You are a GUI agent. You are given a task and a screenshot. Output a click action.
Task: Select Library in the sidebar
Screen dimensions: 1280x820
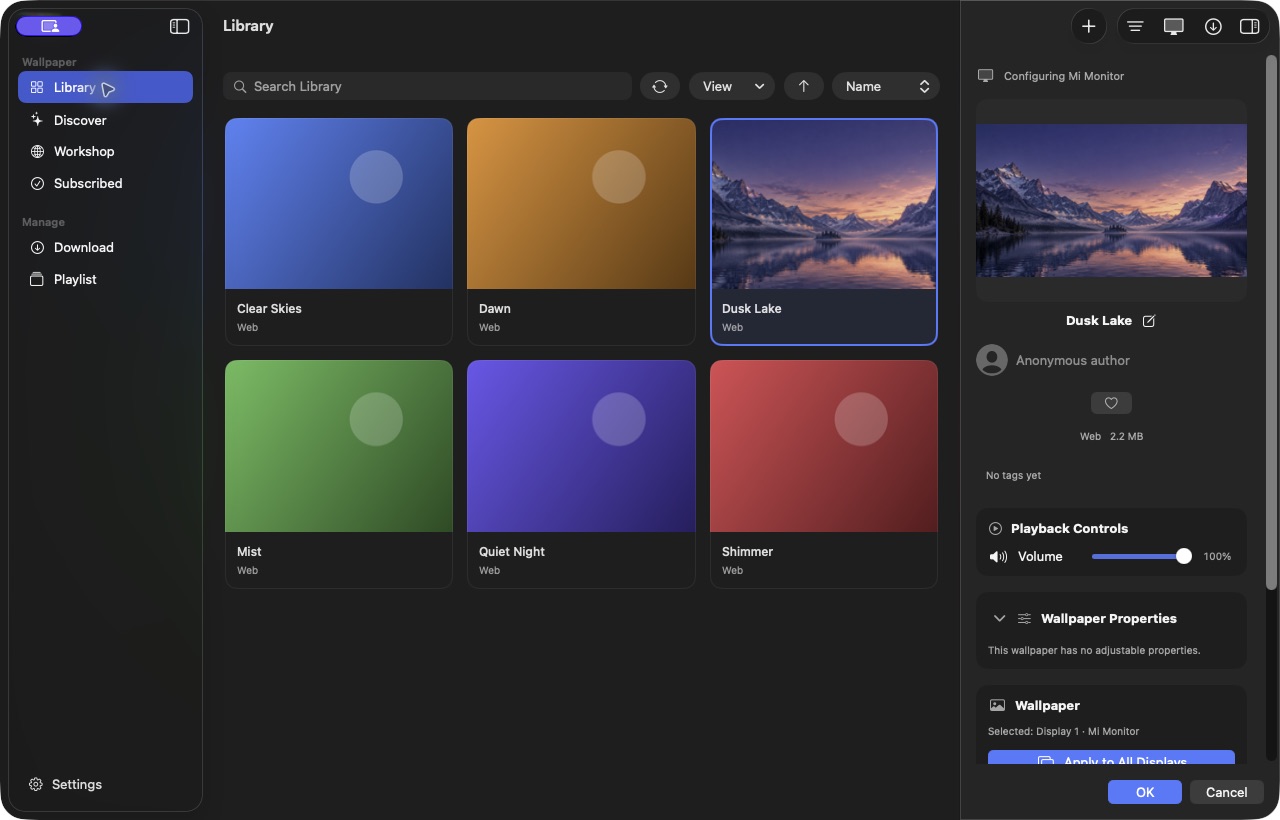point(105,87)
